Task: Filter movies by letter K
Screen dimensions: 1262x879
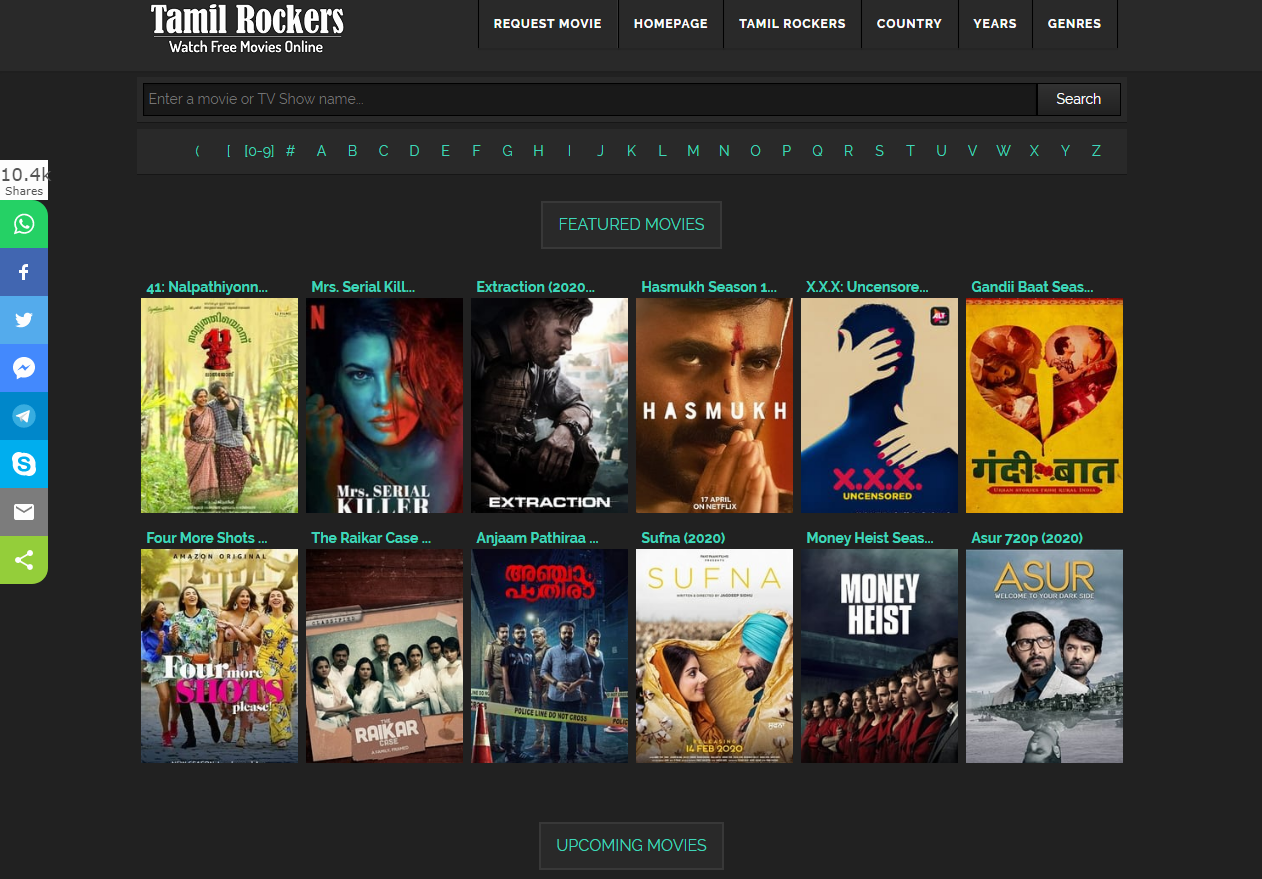Action: [x=631, y=151]
